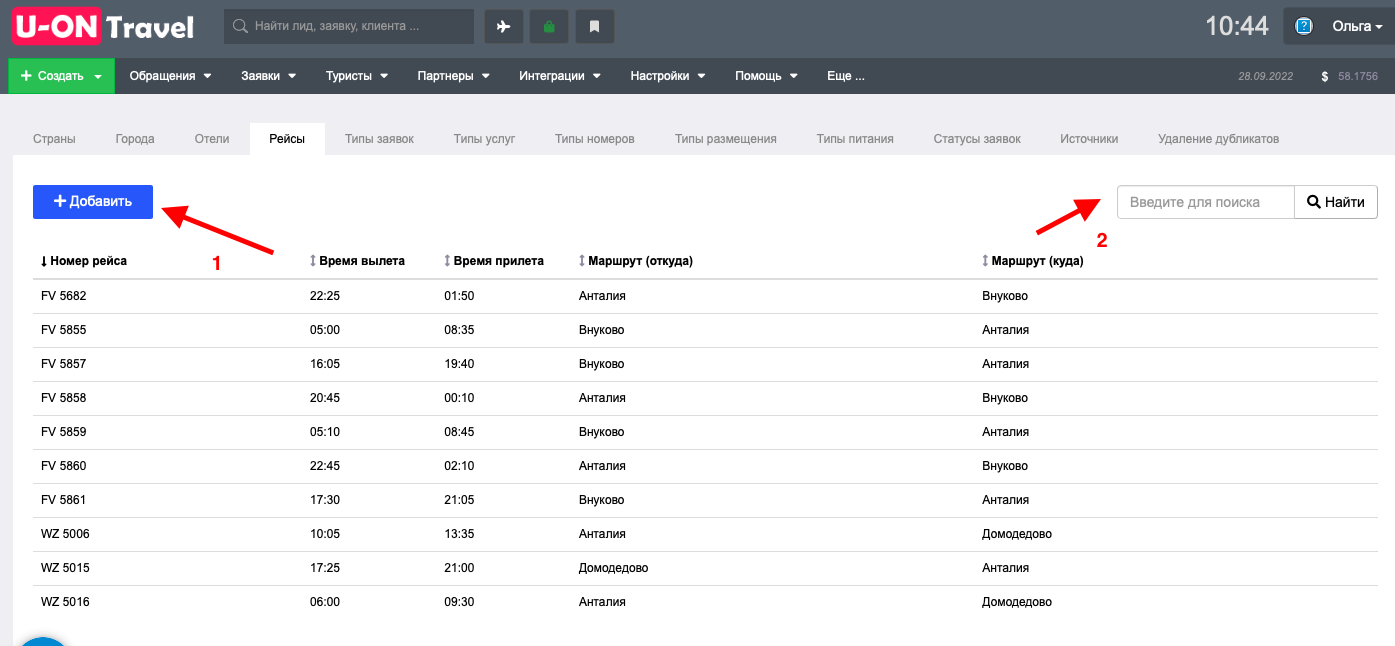Focus the global lead/client search field
The height and width of the screenshot is (646, 1395).
tap(349, 27)
